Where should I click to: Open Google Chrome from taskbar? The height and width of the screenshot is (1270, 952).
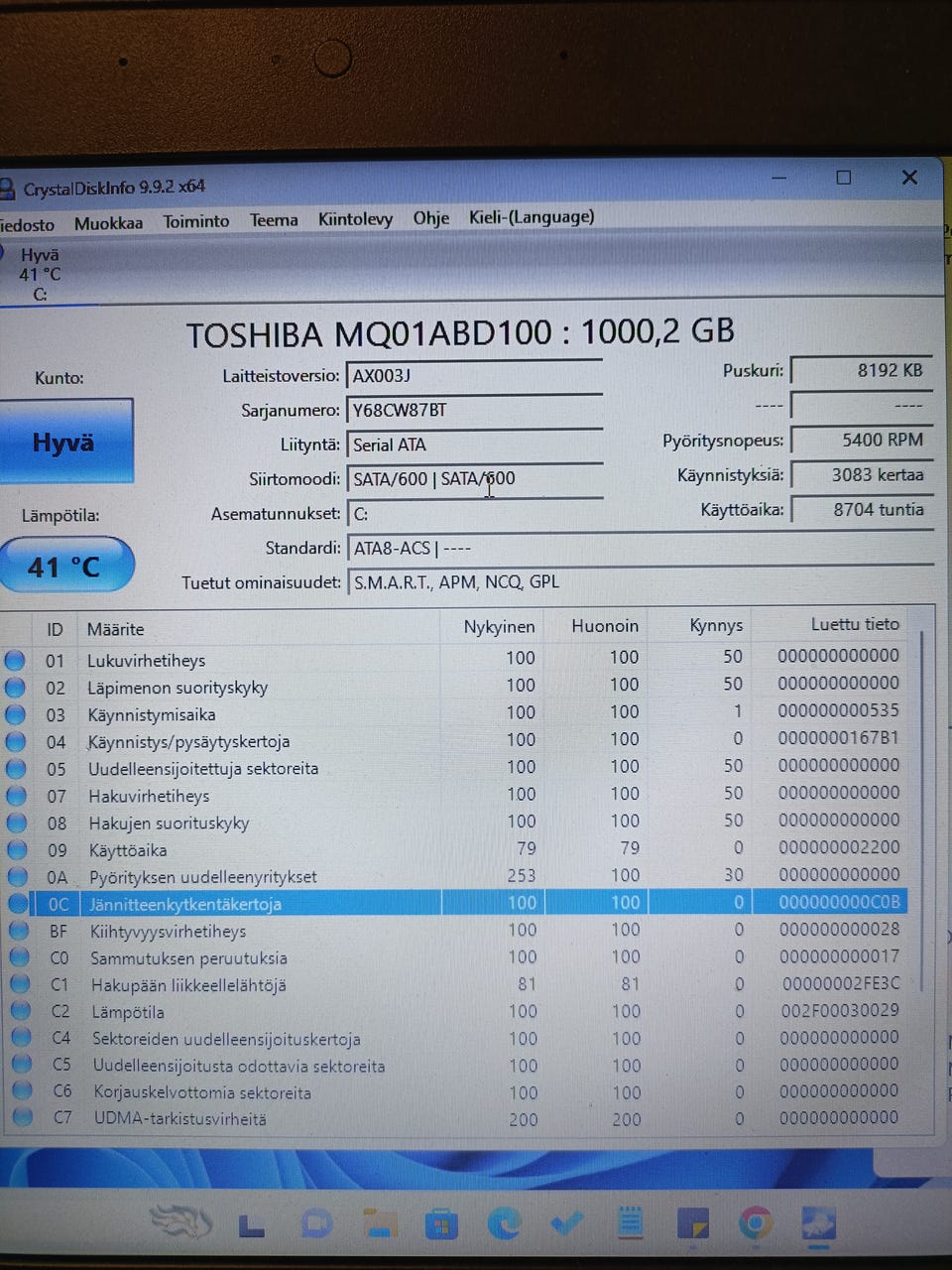[756, 1223]
